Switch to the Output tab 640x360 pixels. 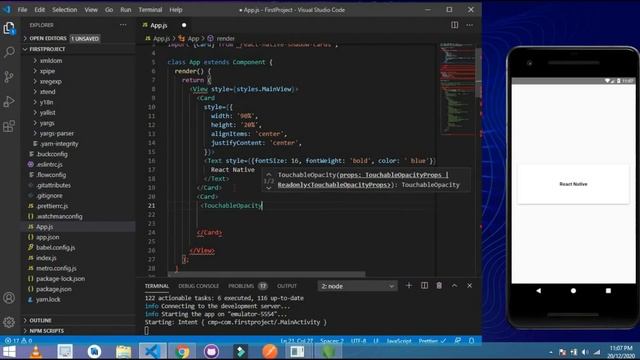287,286
